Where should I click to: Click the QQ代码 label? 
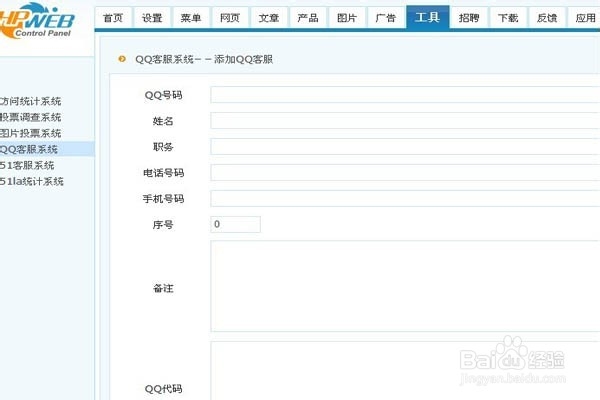(163, 389)
